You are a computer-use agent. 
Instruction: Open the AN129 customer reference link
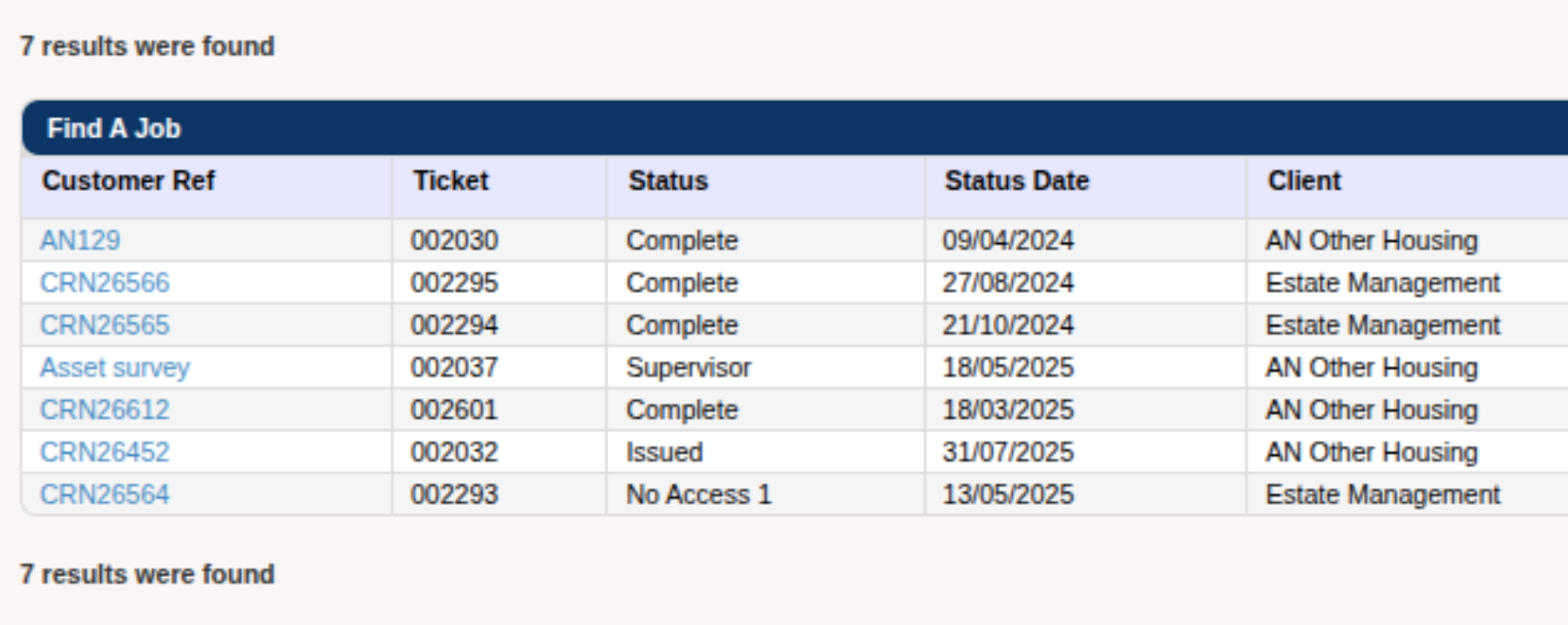(80, 240)
